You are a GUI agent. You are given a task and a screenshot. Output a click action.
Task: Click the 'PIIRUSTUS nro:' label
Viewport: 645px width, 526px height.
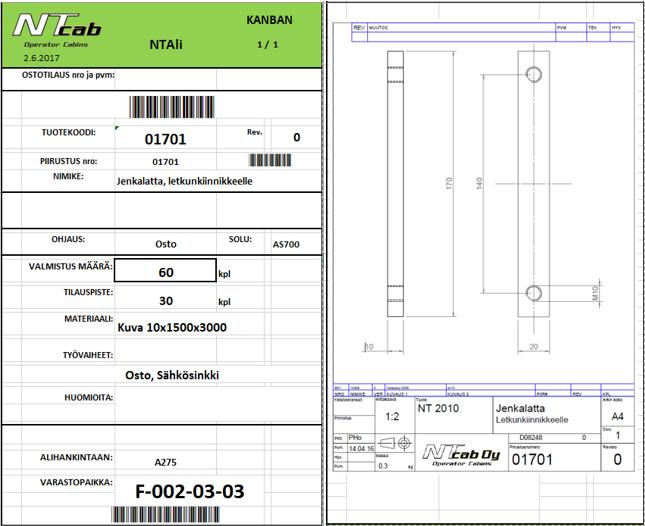point(69,161)
